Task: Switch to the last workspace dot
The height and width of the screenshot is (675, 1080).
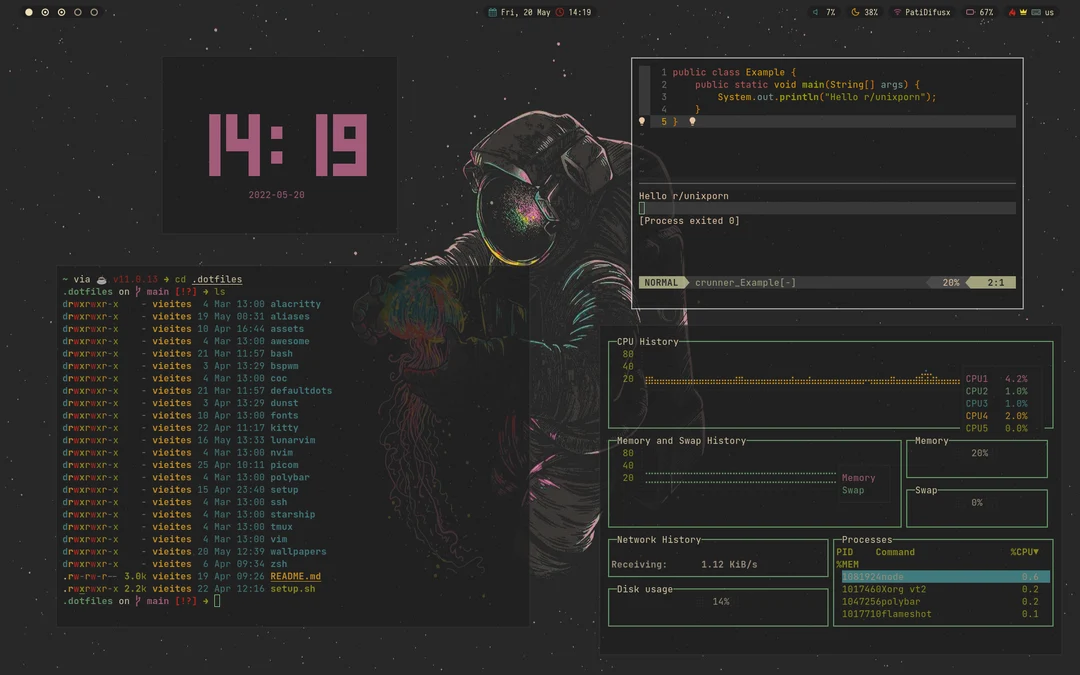Action: coord(94,12)
